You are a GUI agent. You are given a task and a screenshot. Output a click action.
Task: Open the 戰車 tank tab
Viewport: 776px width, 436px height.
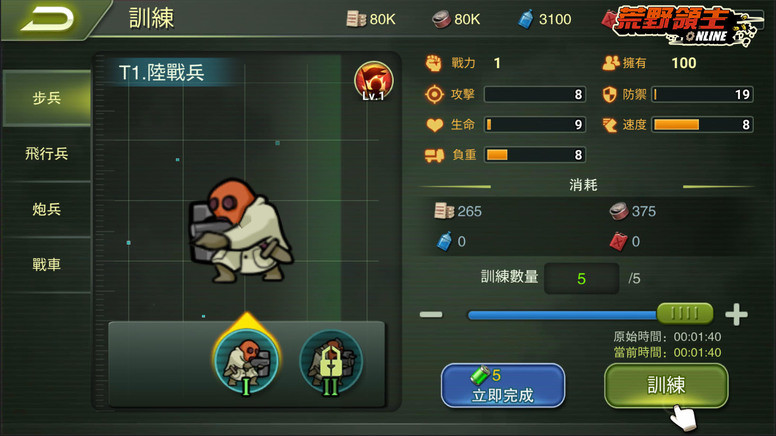click(x=47, y=264)
